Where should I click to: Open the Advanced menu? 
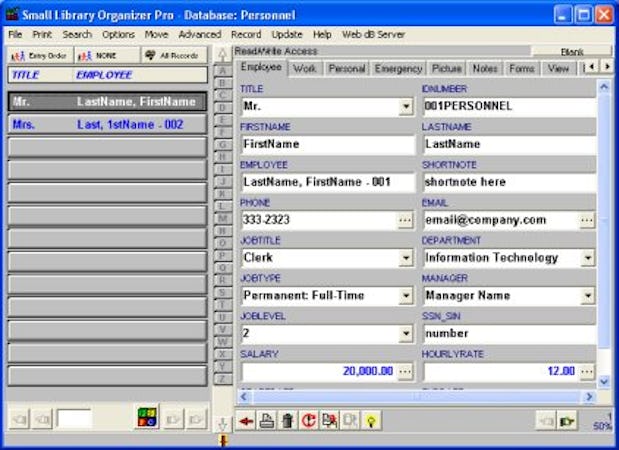200,34
